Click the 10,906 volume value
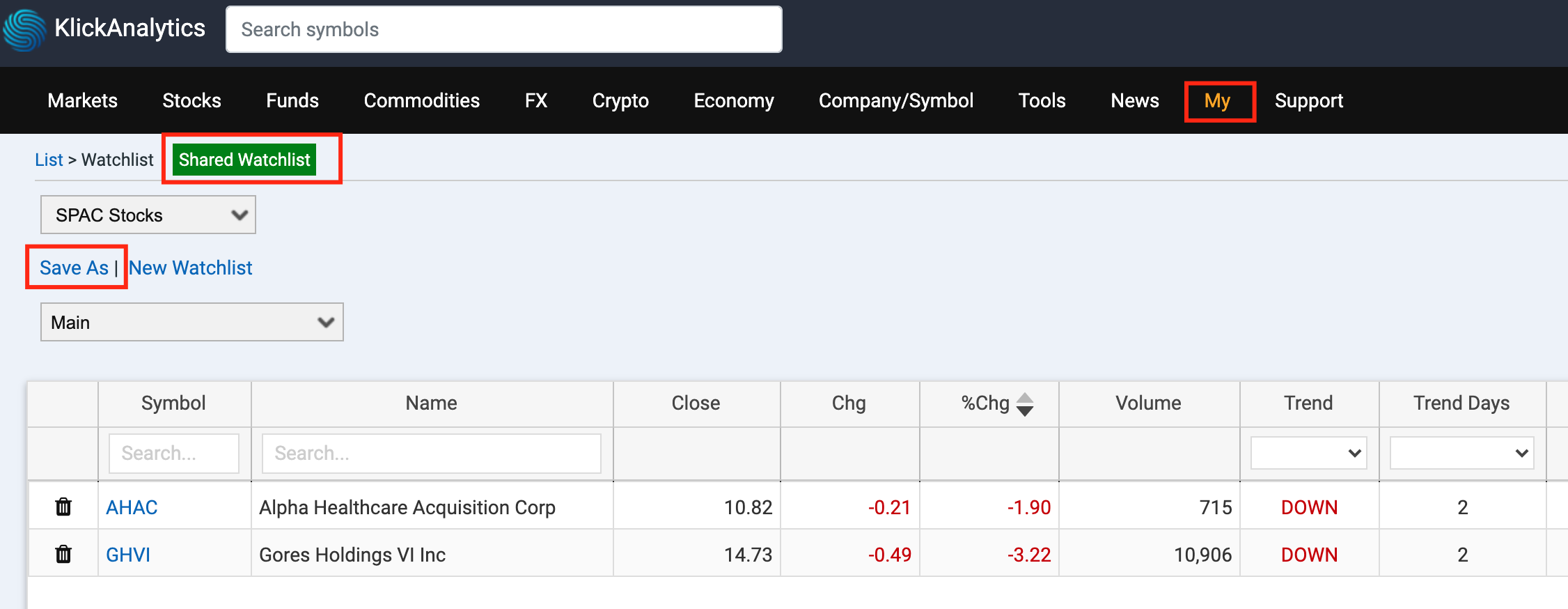The image size is (1568, 609). [x=1203, y=555]
